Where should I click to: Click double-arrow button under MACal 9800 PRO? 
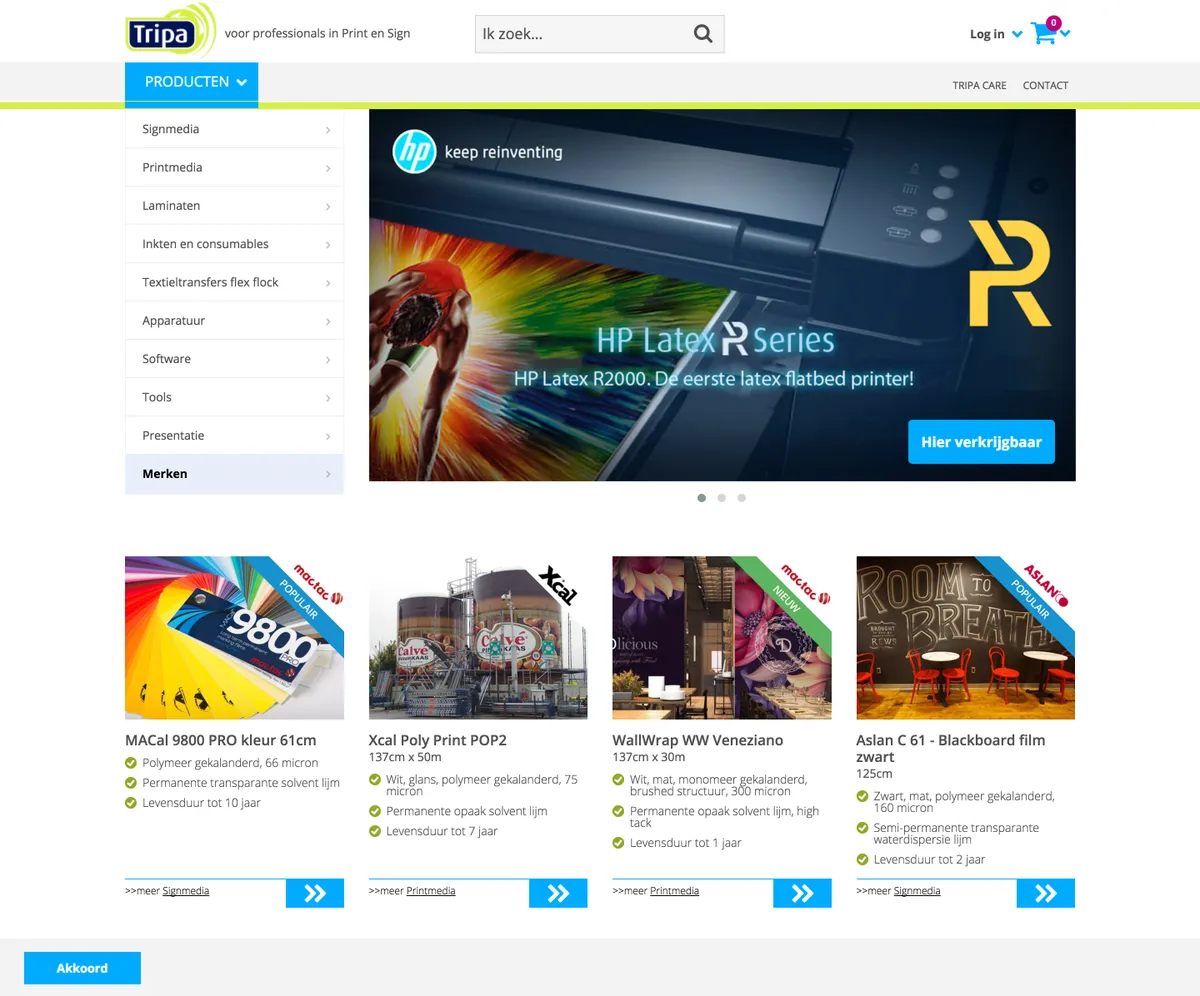pos(315,893)
